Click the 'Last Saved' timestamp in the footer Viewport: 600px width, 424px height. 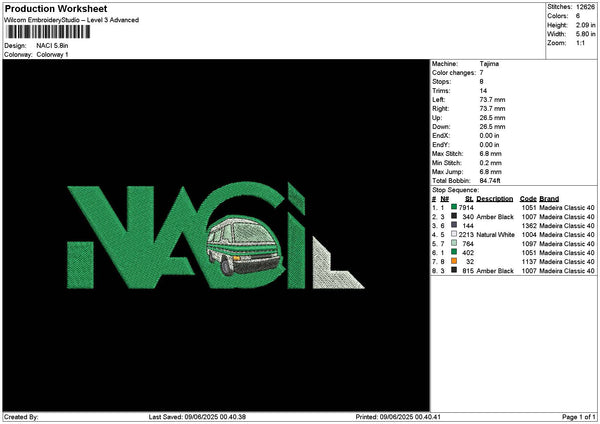[197, 417]
